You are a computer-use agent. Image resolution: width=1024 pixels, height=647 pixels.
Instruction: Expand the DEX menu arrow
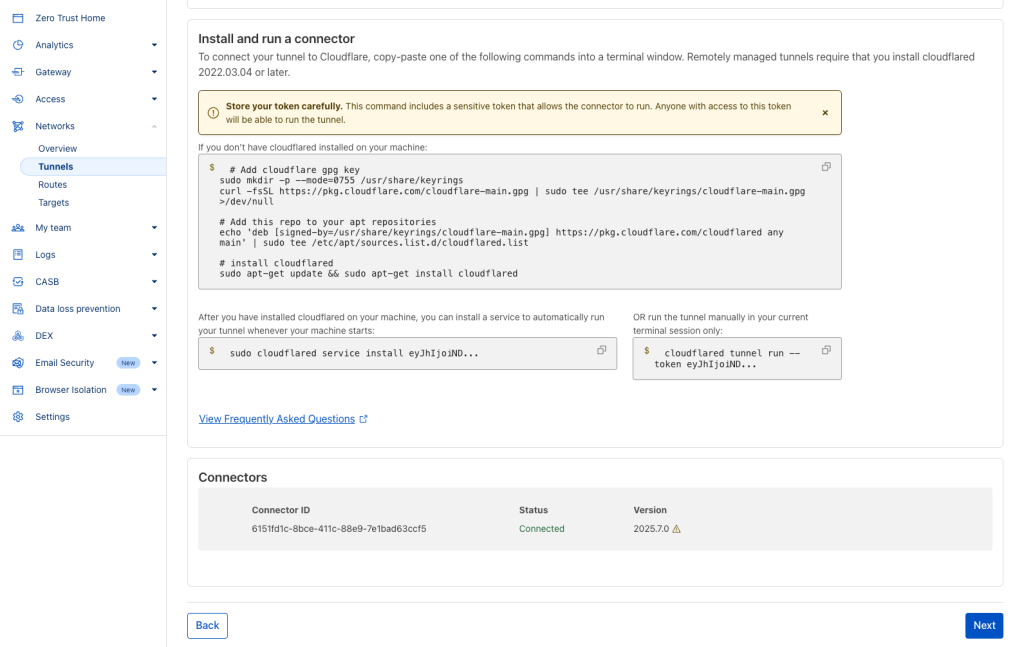[154, 336]
